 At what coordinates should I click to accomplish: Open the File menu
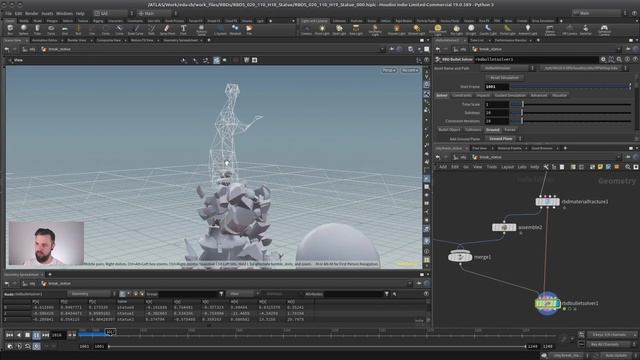click(8, 13)
